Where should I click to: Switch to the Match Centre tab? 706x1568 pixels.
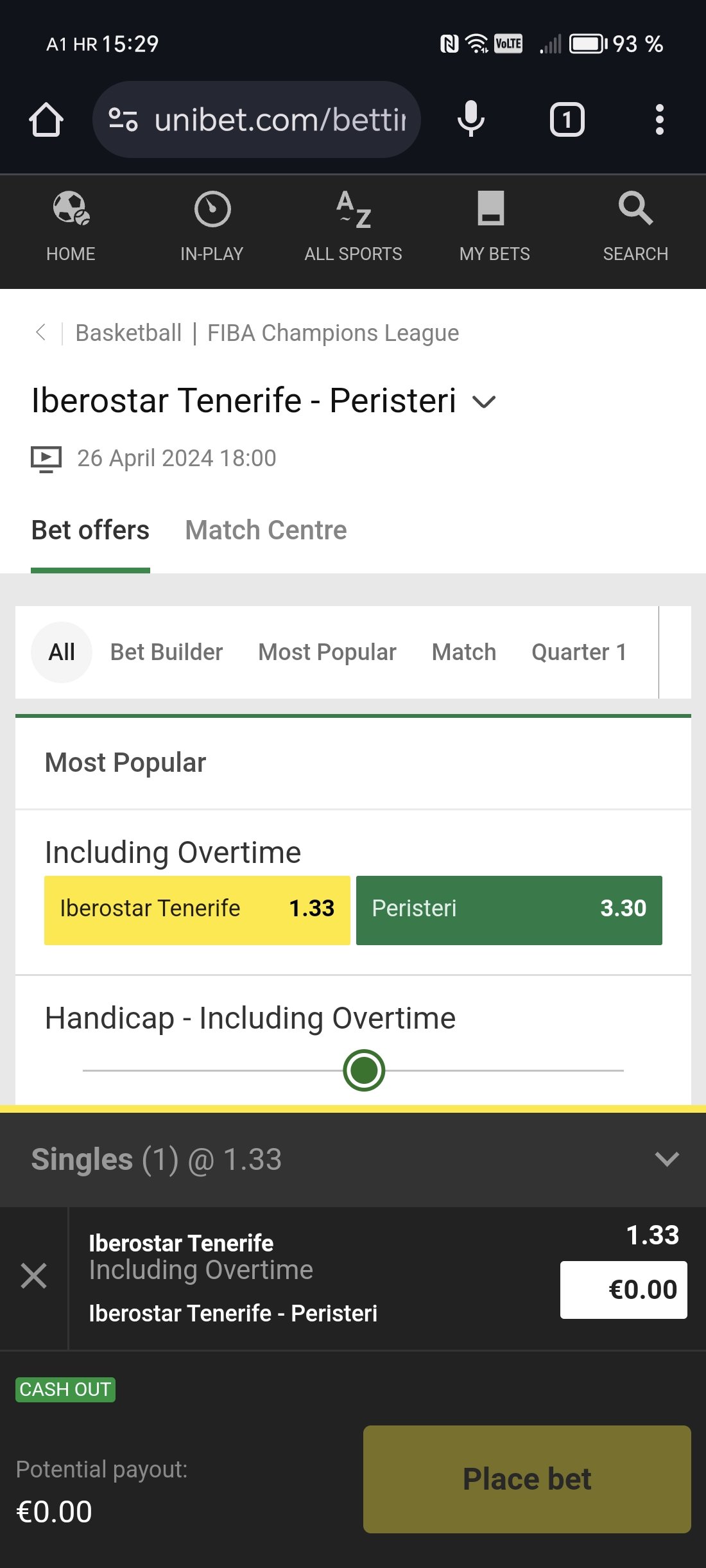[266, 530]
